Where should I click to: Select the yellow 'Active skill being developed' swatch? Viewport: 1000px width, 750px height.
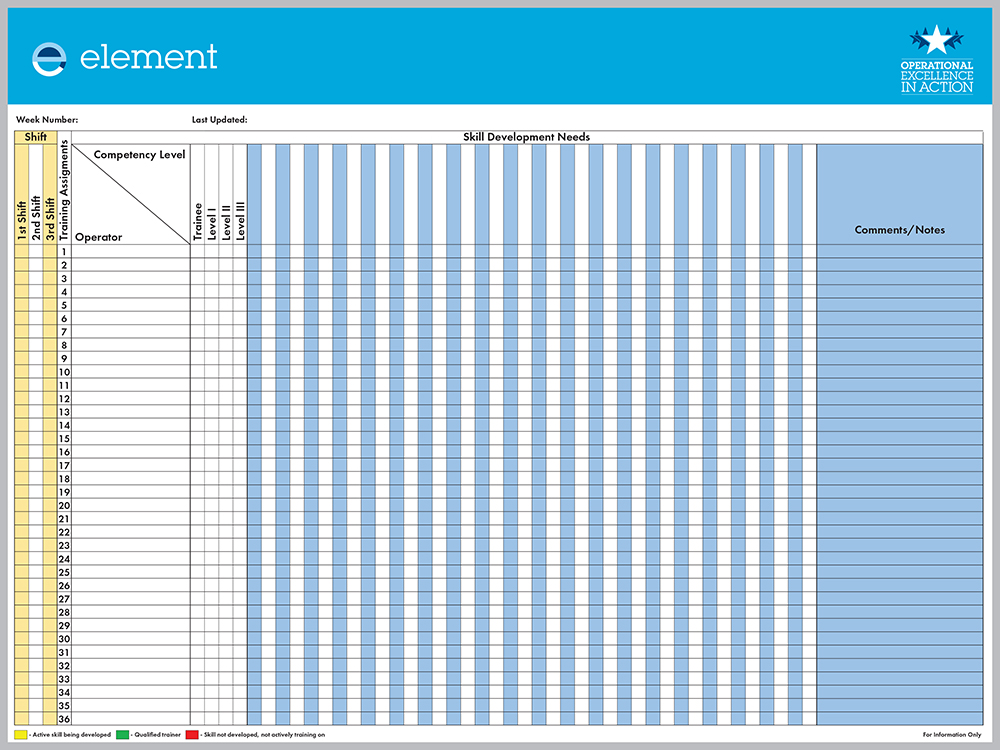tap(22, 734)
